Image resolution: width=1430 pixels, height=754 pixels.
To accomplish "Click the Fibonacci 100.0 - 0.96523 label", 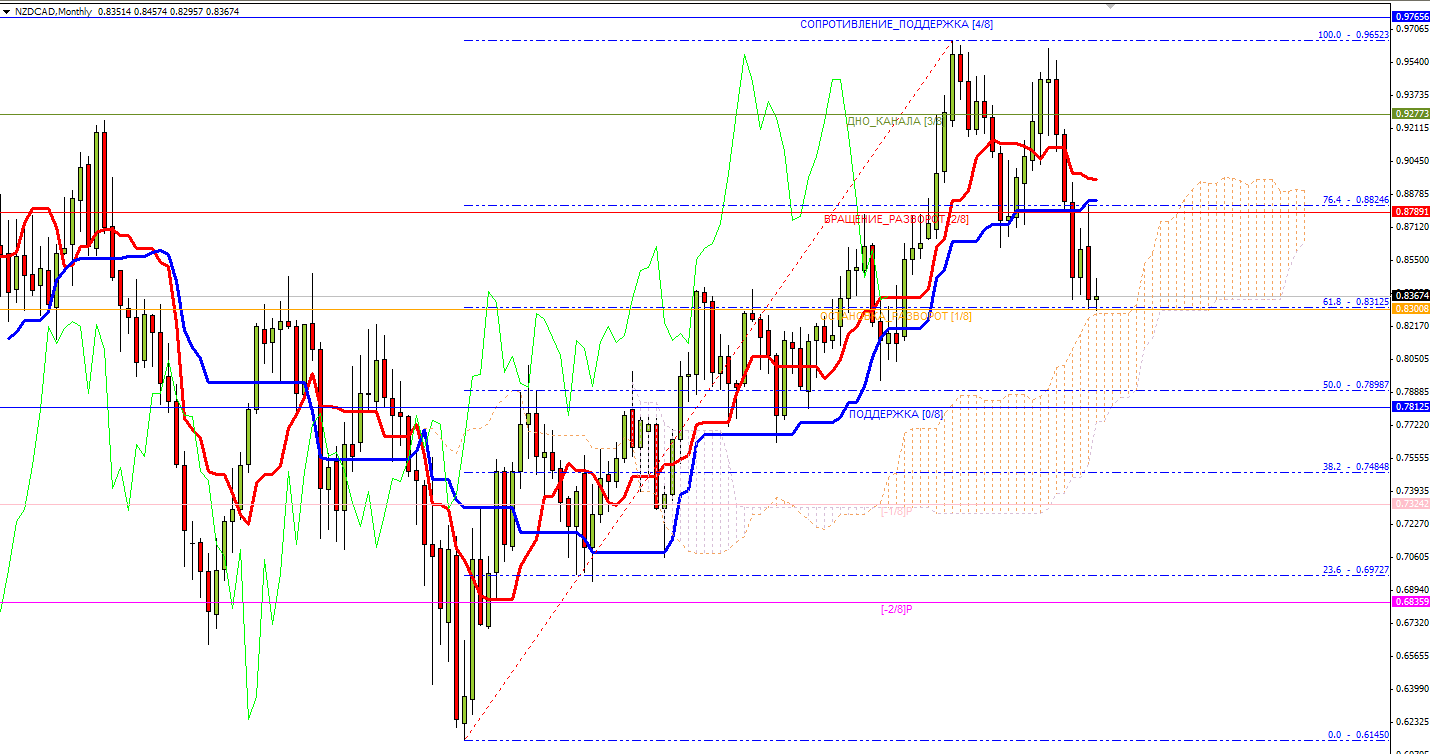I will coord(1353,34).
